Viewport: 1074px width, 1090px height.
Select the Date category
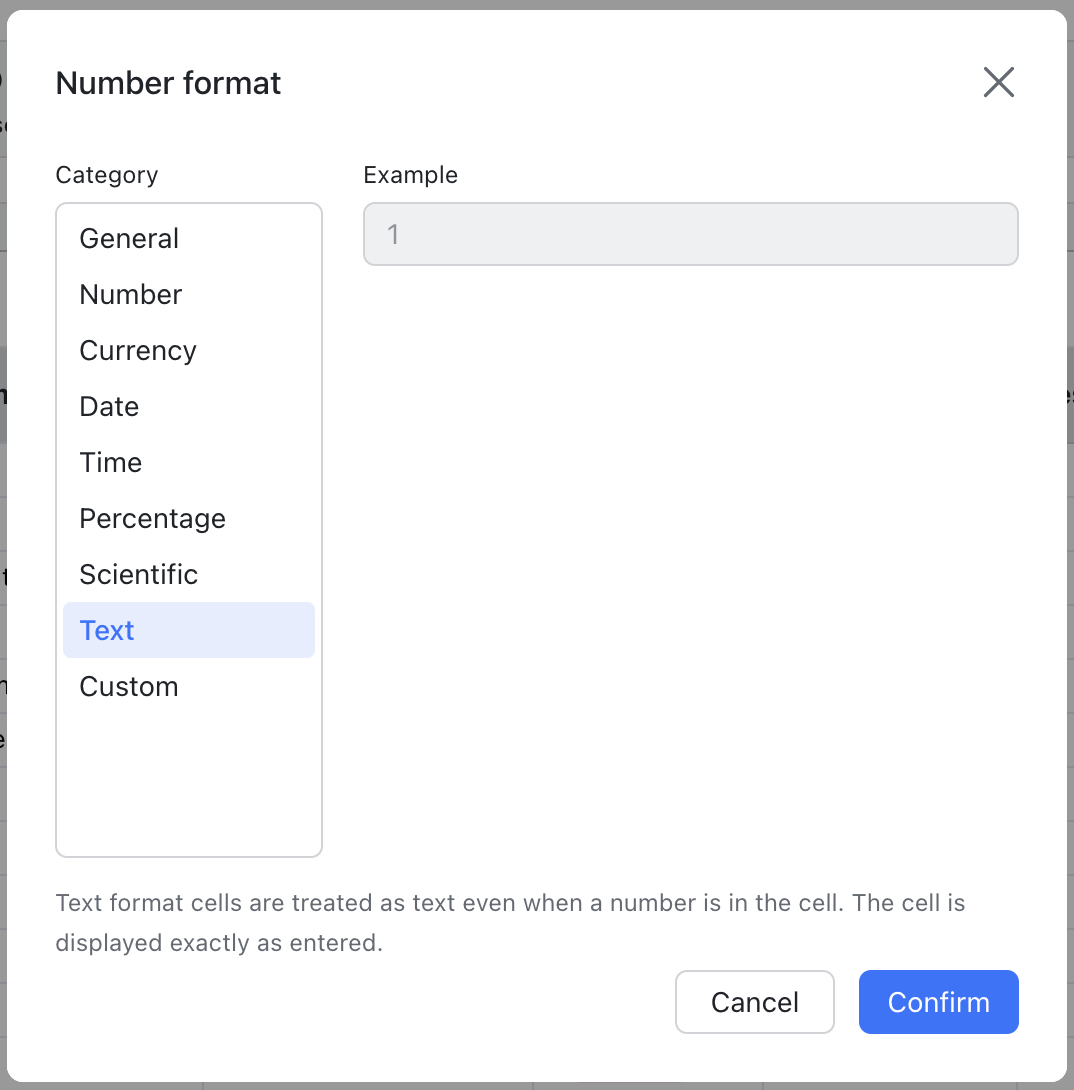109,406
